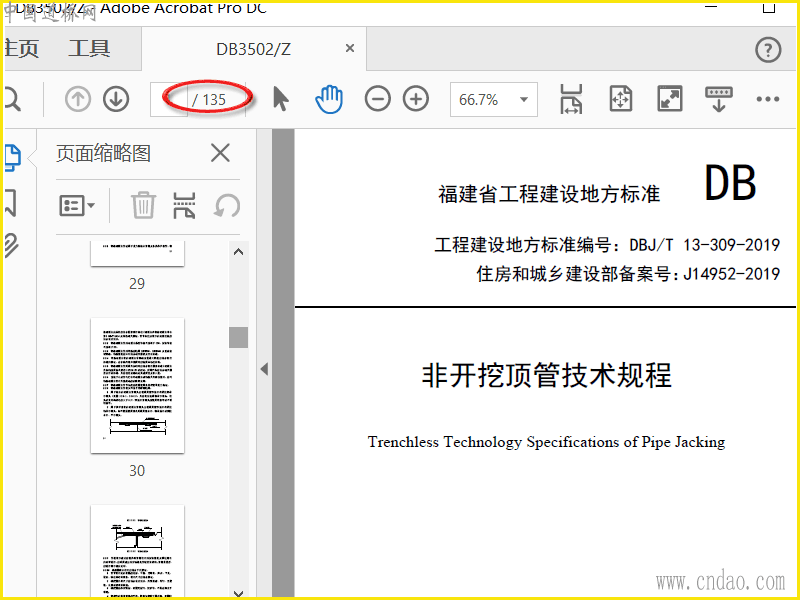
Task: Switch to the 工具 tab
Action: click(x=89, y=49)
